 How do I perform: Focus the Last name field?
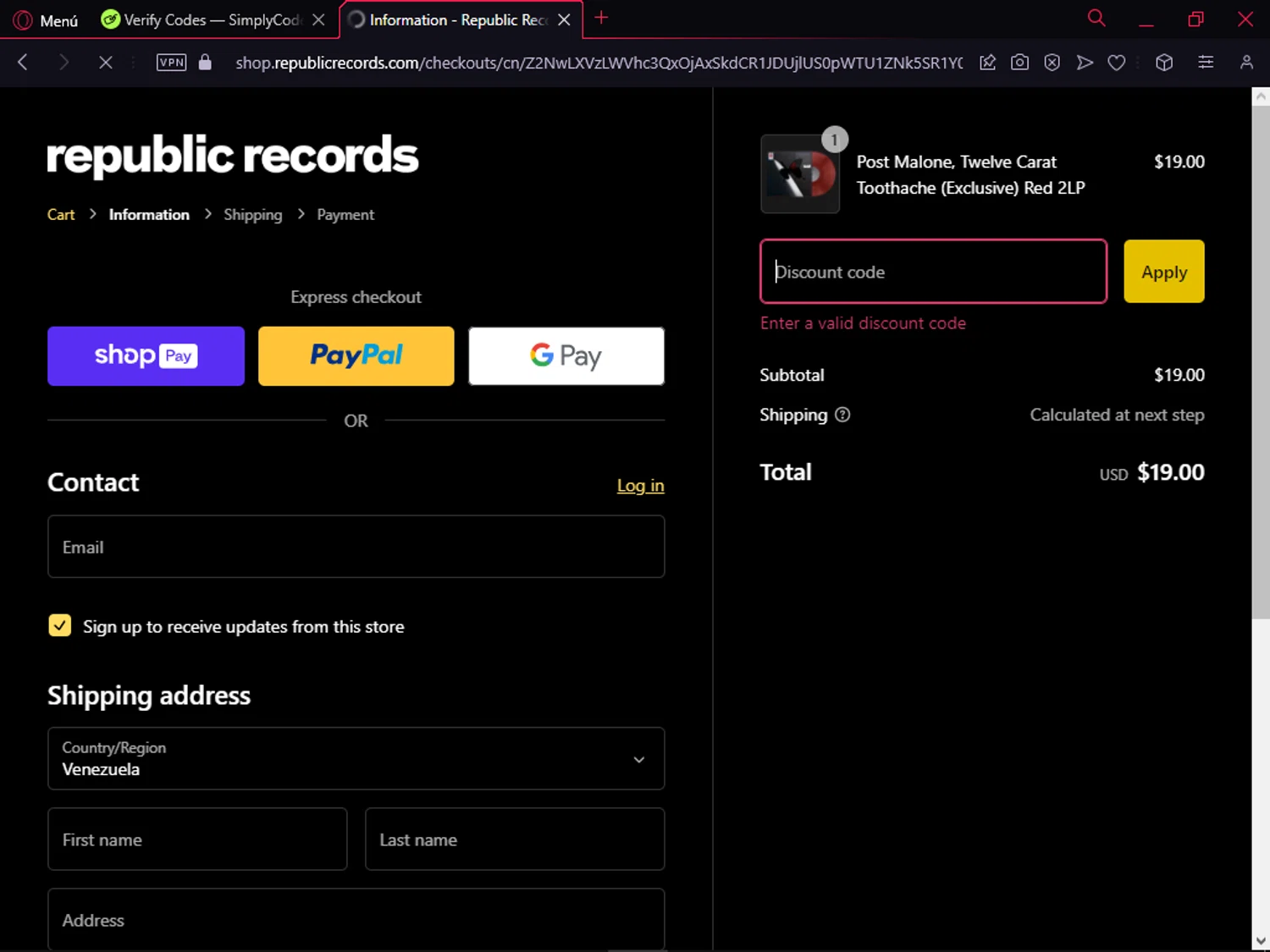pyautogui.click(x=515, y=839)
